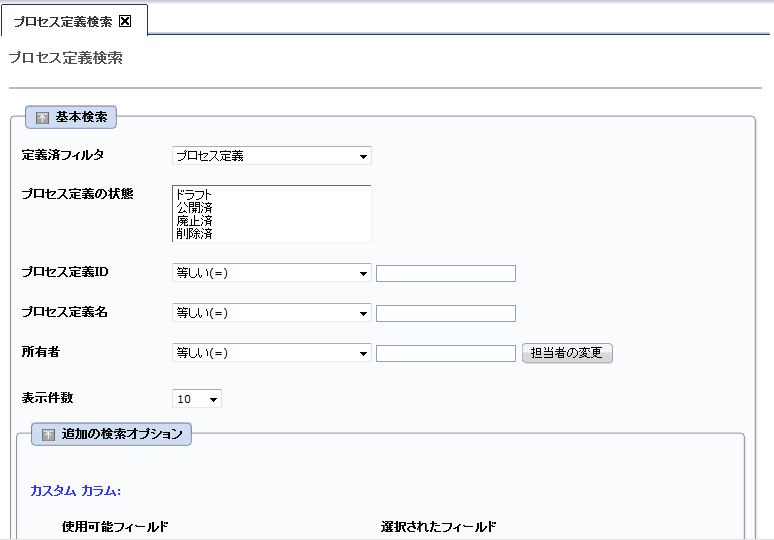Select 廃止済 in the state list
Image resolution: width=774 pixels, height=540 pixels.
tap(193, 220)
